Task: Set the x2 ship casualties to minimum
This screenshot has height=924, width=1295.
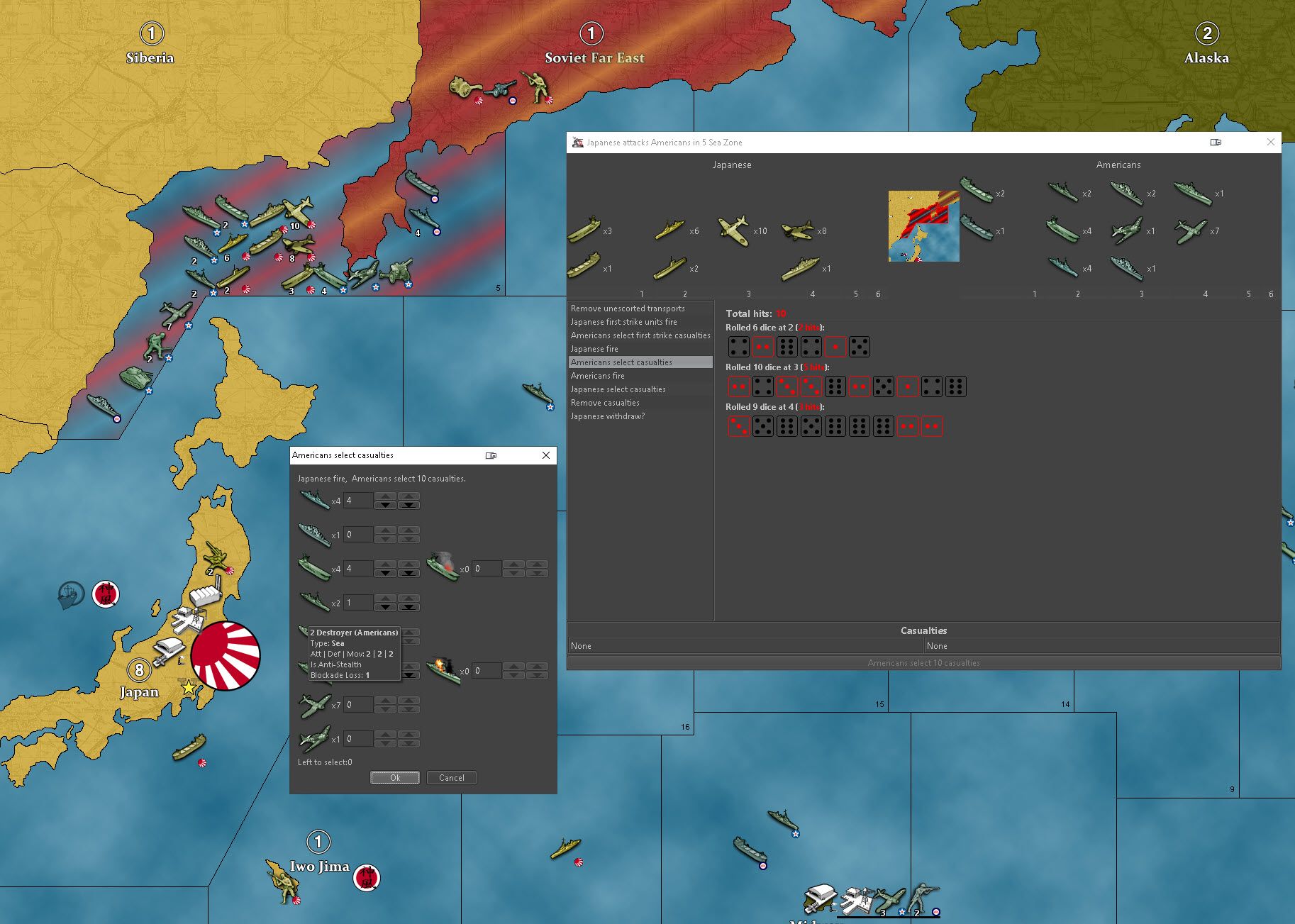Action: coord(408,607)
